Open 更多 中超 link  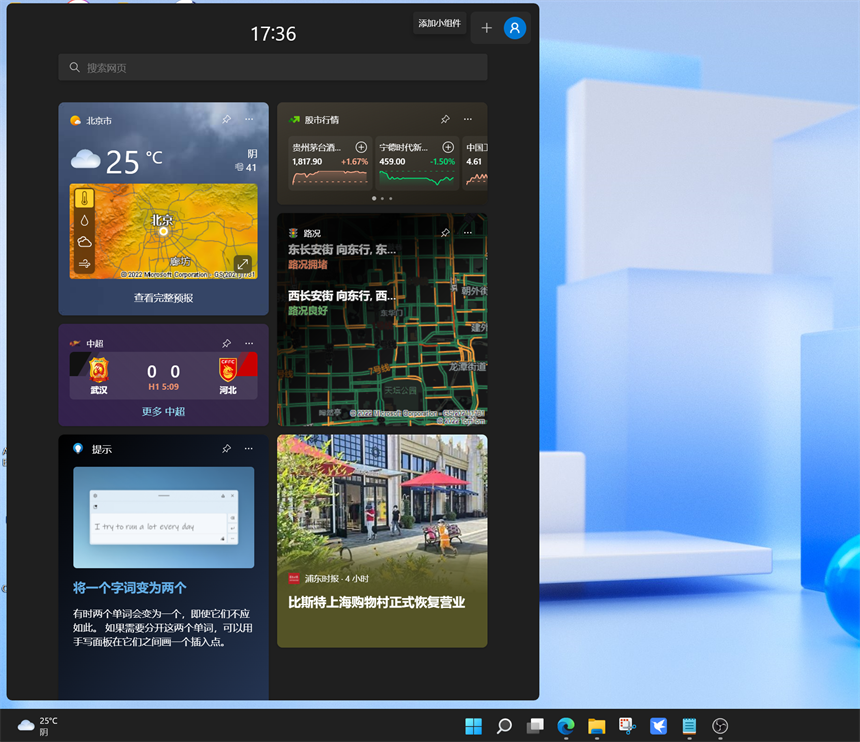pyautogui.click(x=163, y=411)
